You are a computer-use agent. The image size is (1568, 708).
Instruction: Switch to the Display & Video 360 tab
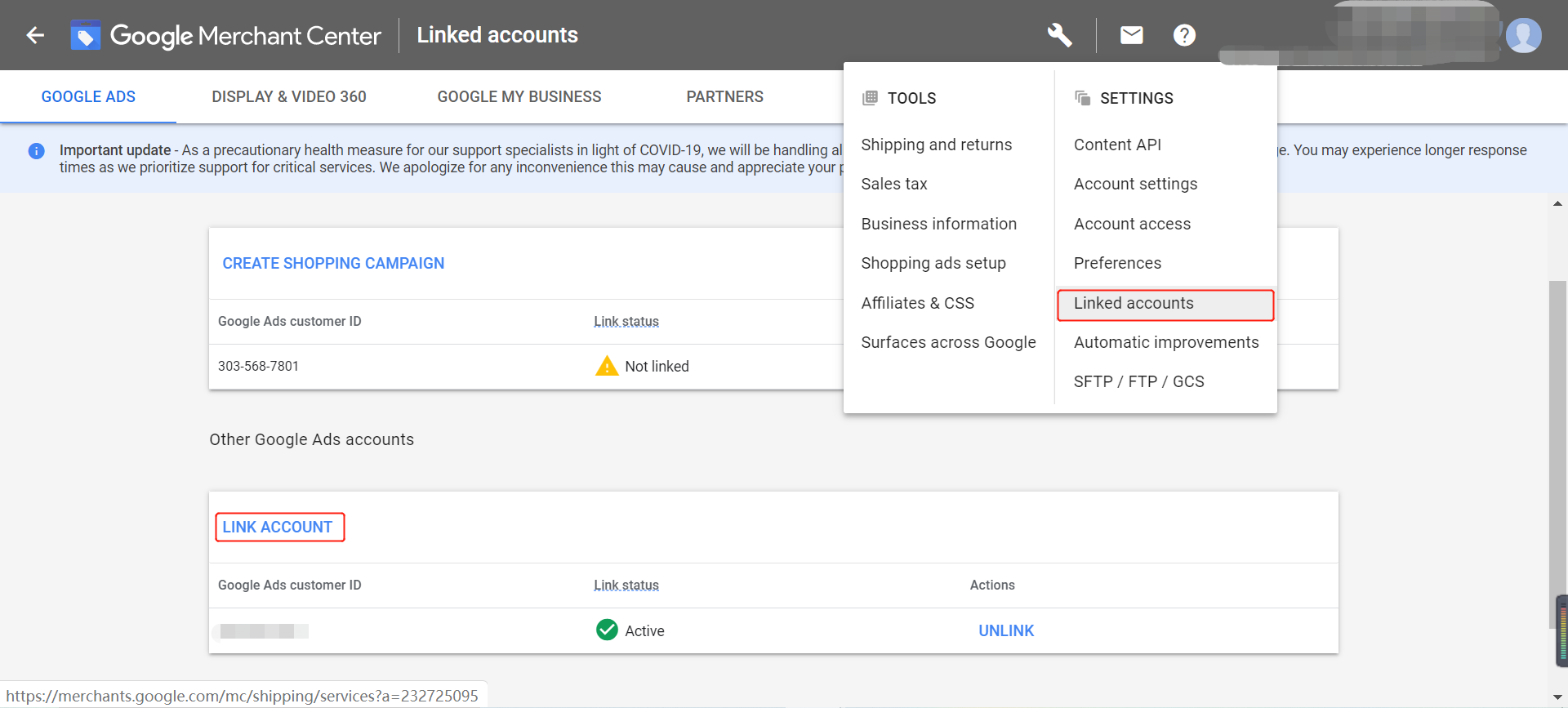pos(289,96)
